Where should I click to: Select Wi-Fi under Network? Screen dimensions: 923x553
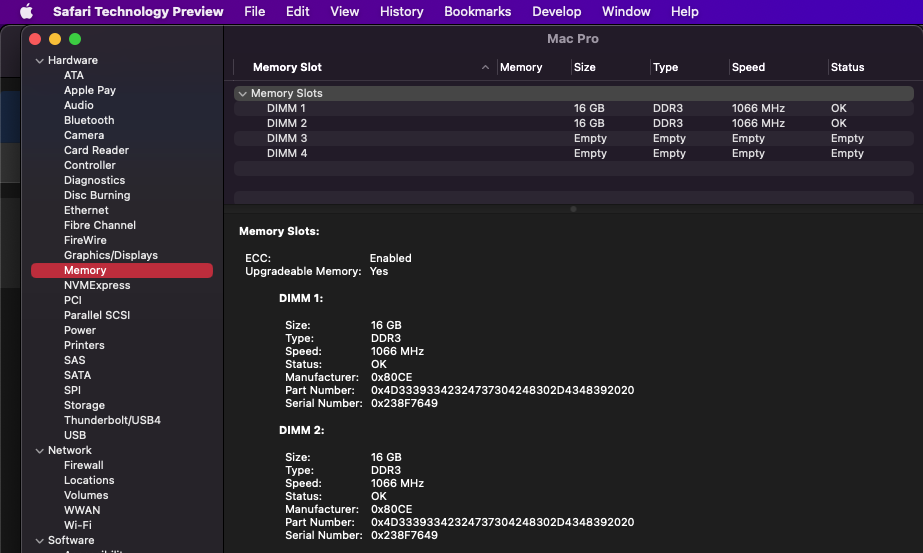pyautogui.click(x=78, y=525)
